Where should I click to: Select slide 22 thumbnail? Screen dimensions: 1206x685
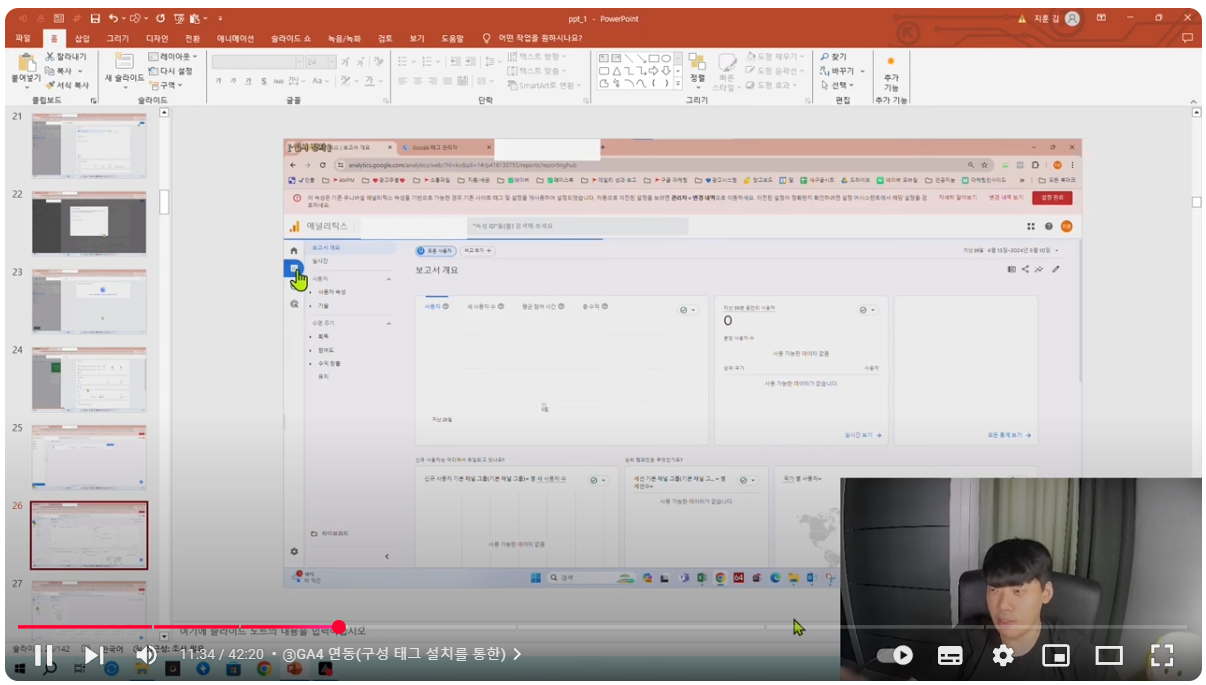click(x=89, y=224)
